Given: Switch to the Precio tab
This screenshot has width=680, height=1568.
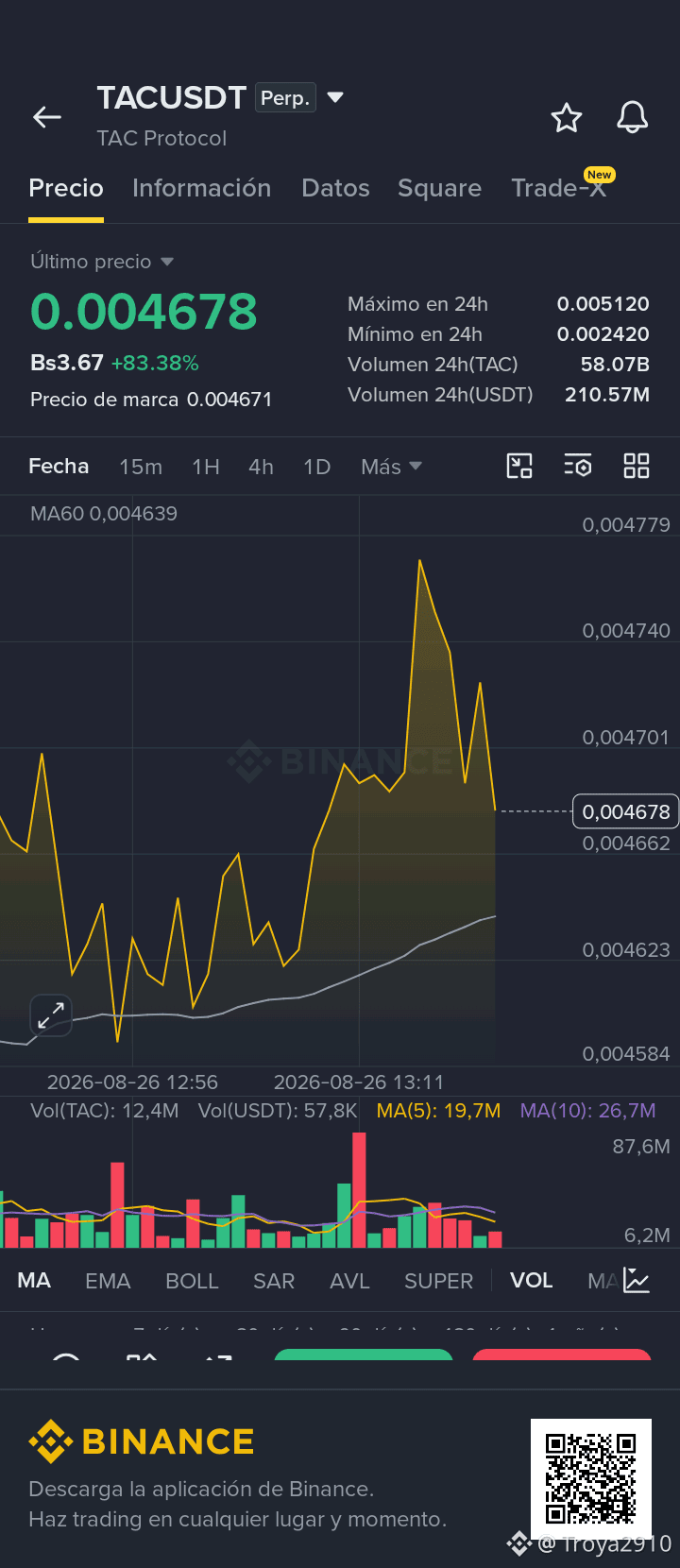Looking at the screenshot, I should 66,188.
